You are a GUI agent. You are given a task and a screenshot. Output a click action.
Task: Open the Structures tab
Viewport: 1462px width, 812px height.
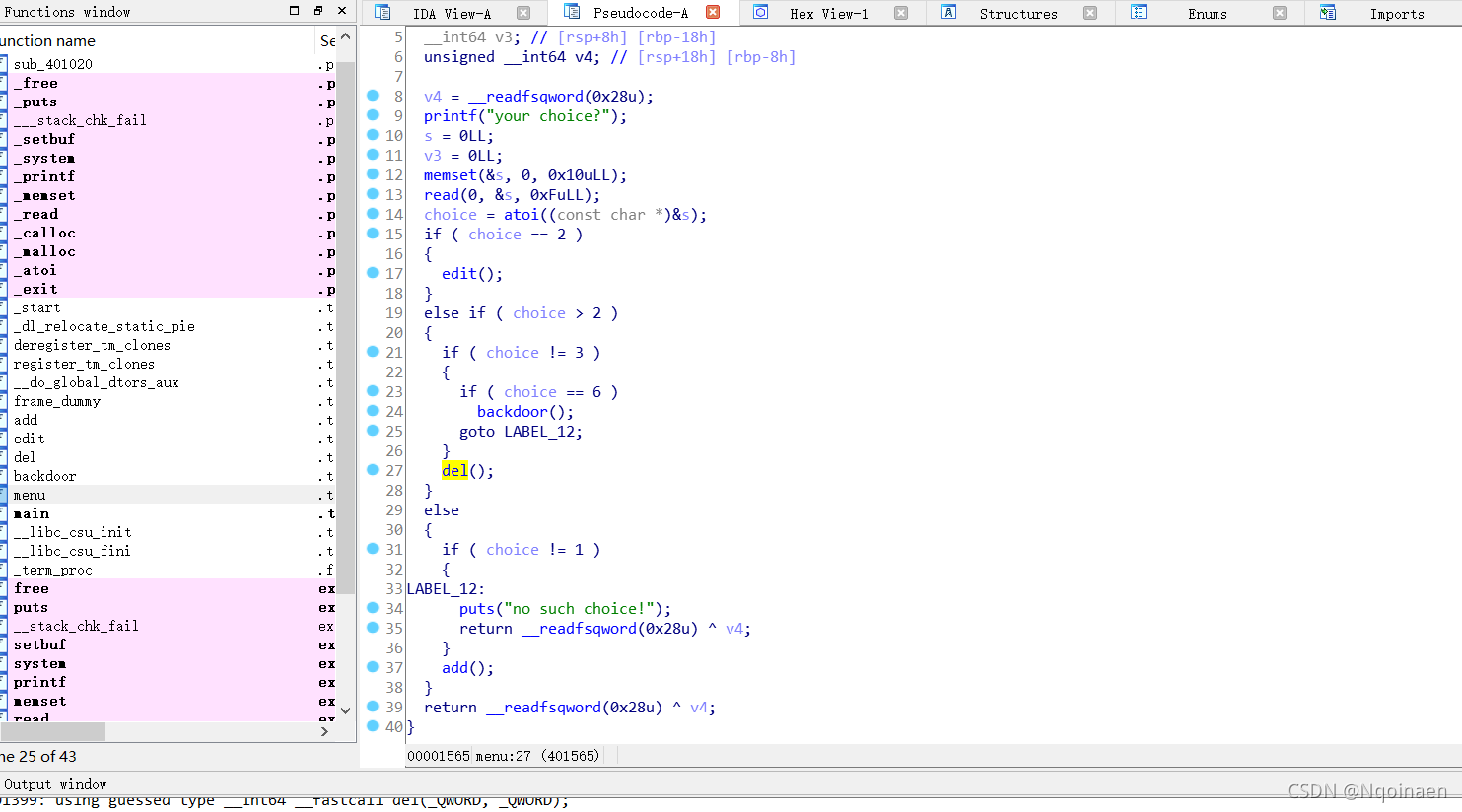tap(1018, 14)
